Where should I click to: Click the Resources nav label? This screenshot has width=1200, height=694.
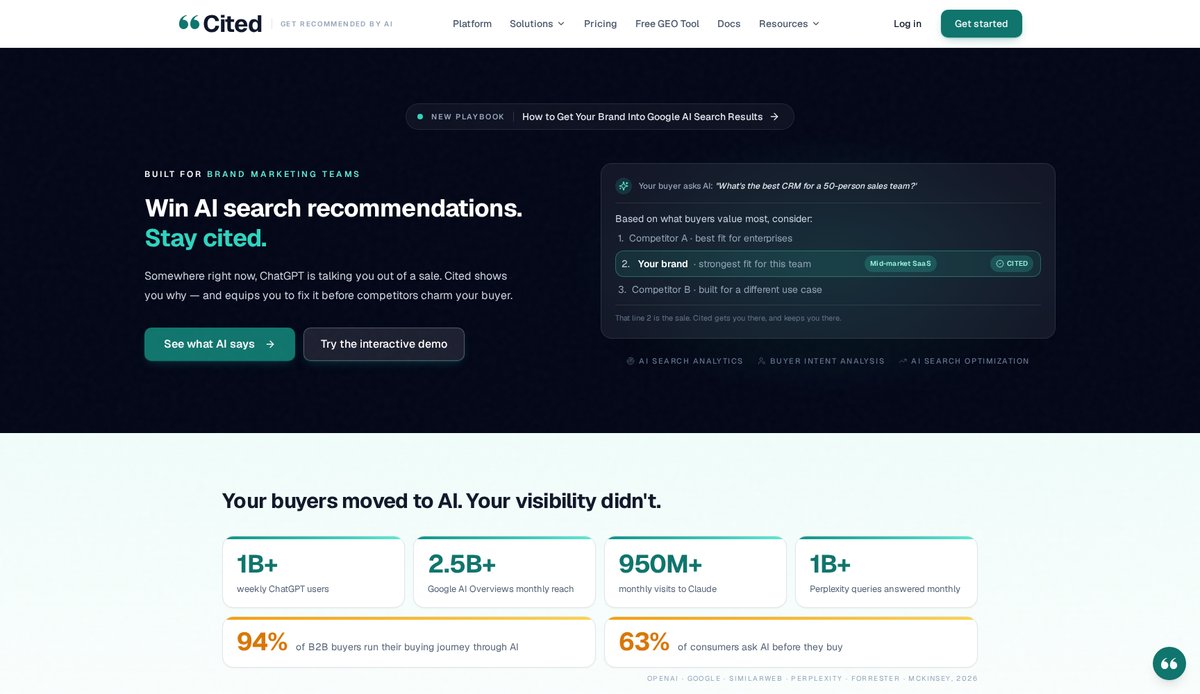point(783,24)
